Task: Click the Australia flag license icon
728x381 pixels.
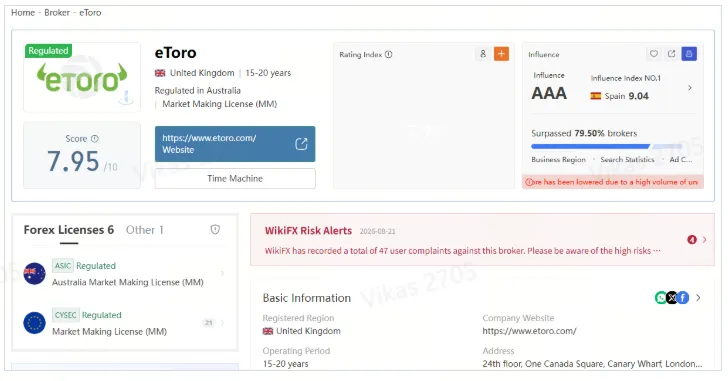Action: 34,274
